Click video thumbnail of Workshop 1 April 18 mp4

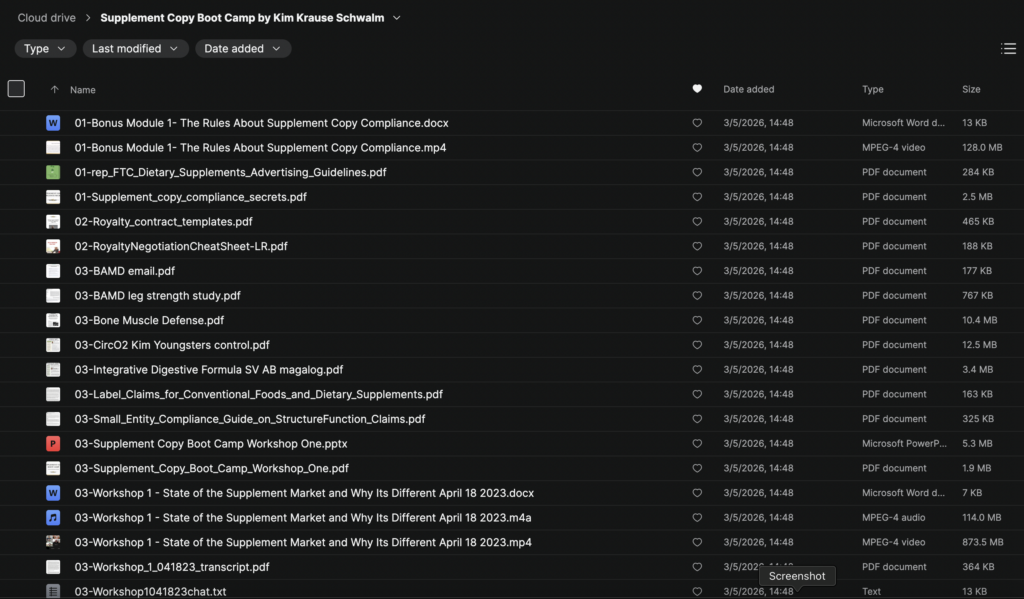[53, 542]
